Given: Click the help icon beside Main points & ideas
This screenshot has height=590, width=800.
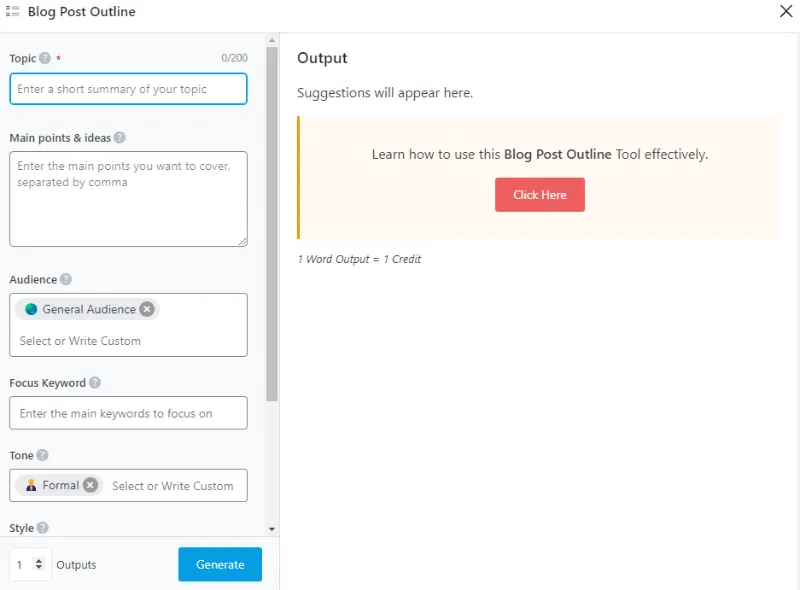Looking at the screenshot, I should (x=120, y=138).
